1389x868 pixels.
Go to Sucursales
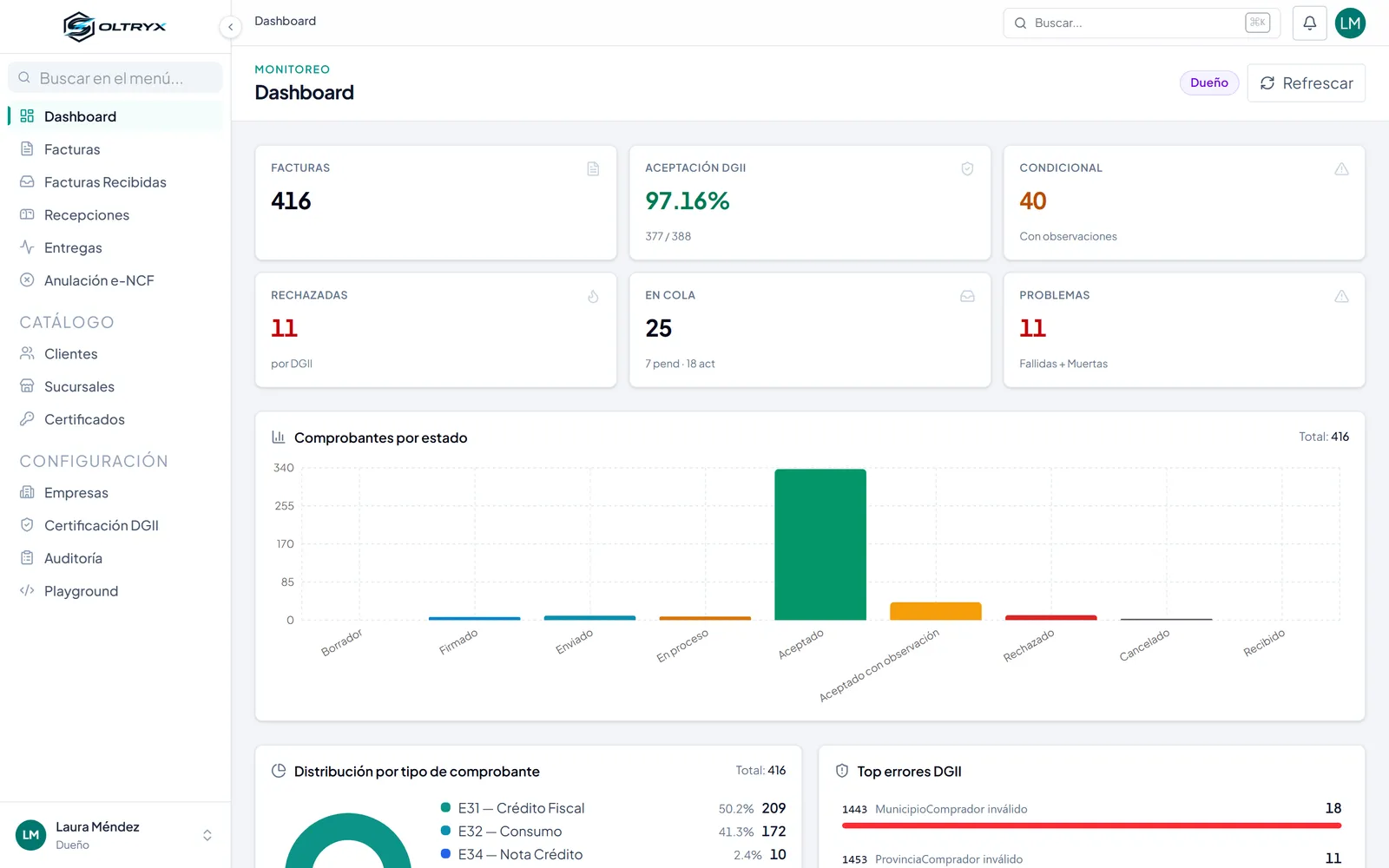(115, 387)
